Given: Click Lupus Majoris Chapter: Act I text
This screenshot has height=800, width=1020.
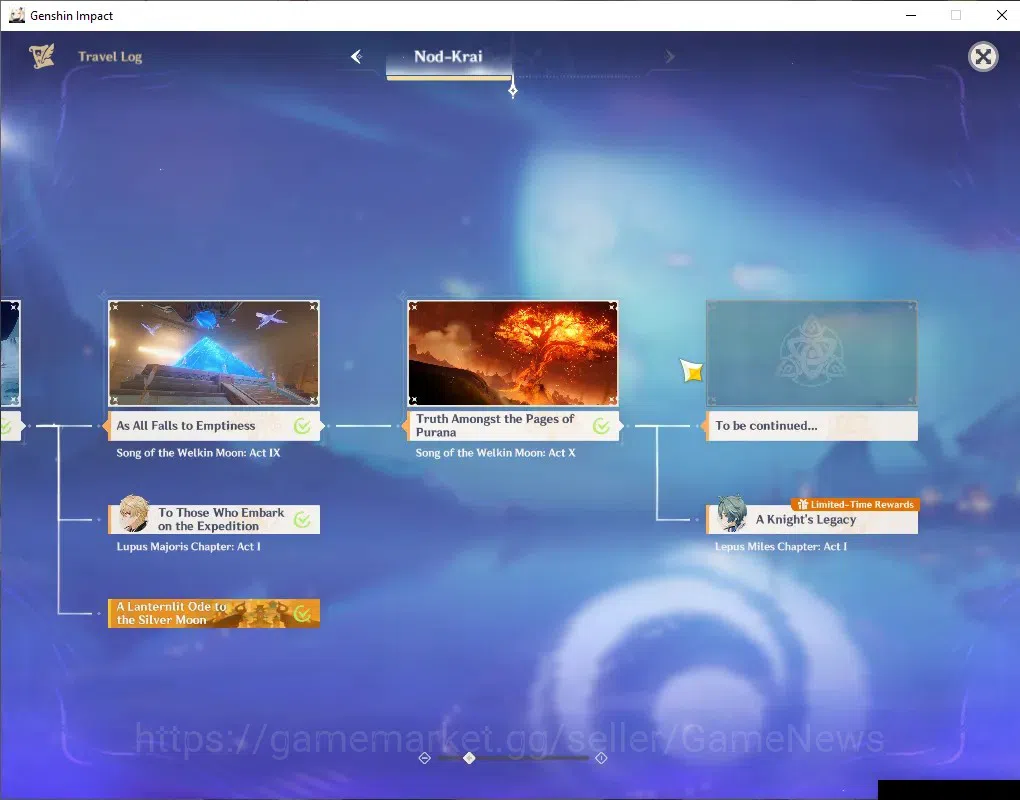Looking at the screenshot, I should coord(189,546).
